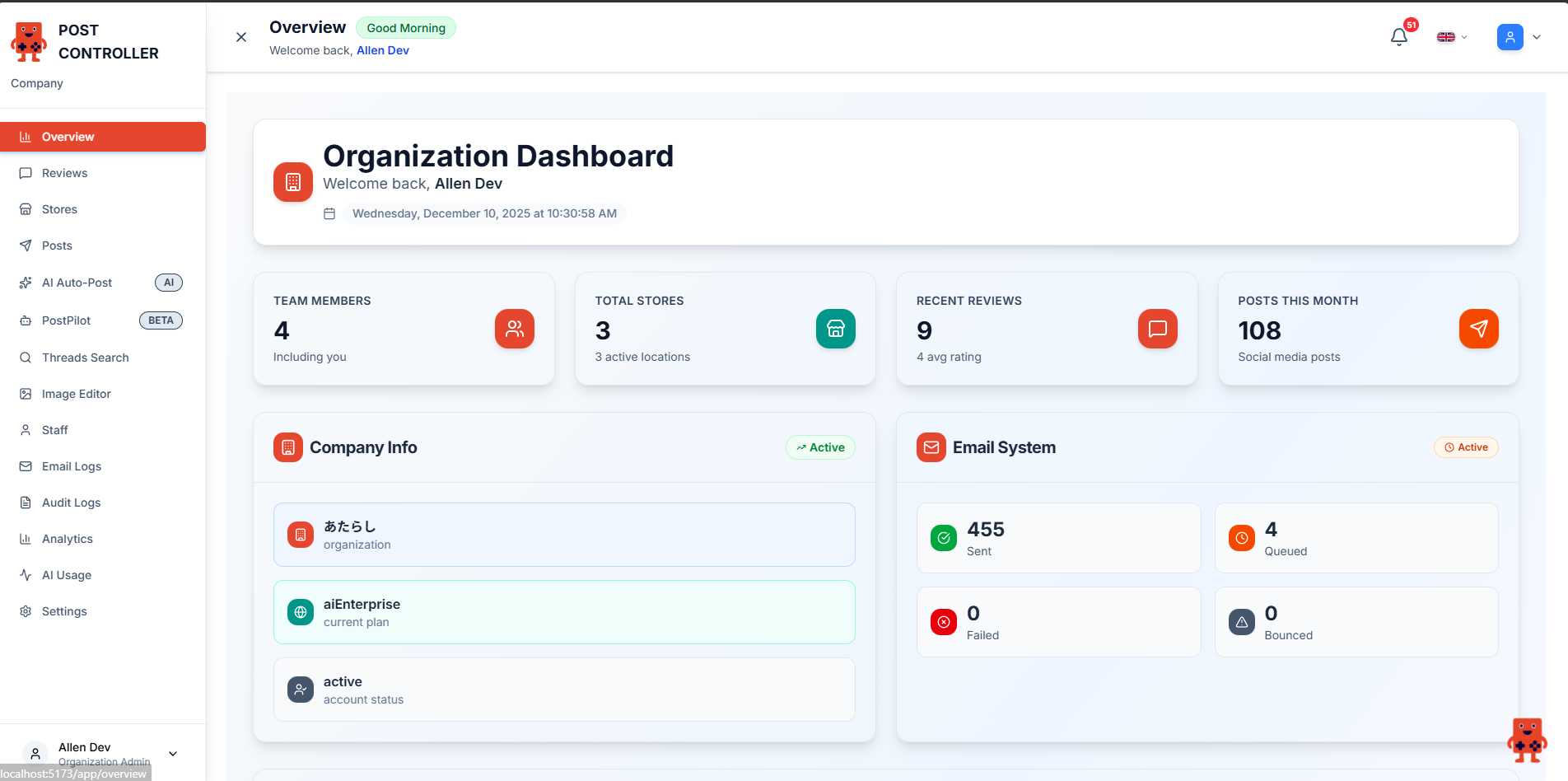The height and width of the screenshot is (781, 1568).
Task: Go to Reviews in sidebar
Action: coord(64,173)
